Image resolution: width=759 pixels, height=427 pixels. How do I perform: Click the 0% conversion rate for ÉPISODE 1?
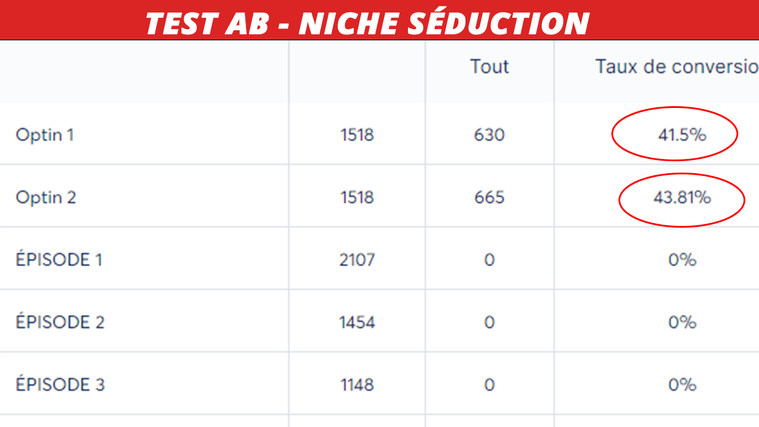[682, 260]
